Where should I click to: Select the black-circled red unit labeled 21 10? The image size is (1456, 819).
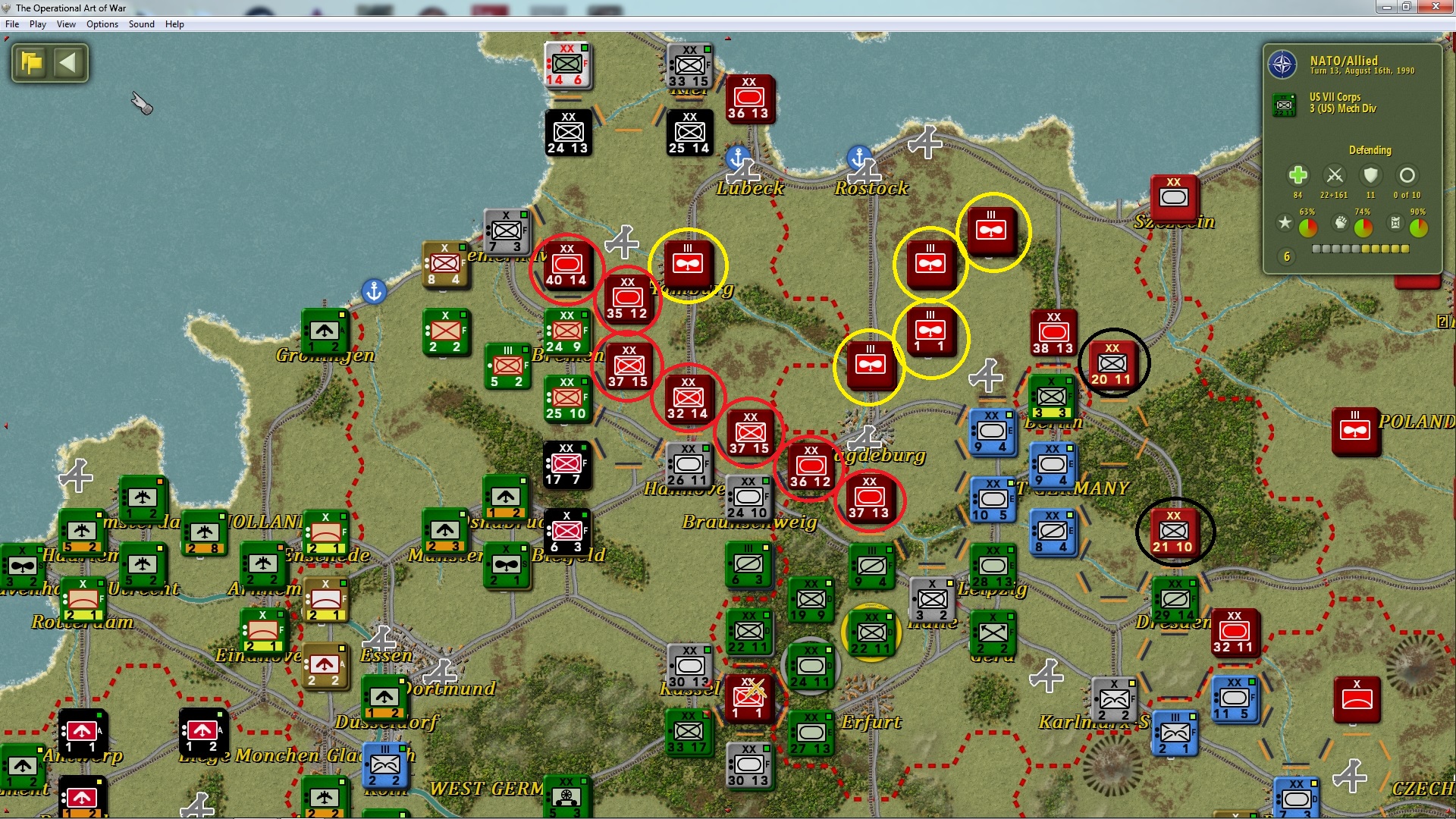1173,532
